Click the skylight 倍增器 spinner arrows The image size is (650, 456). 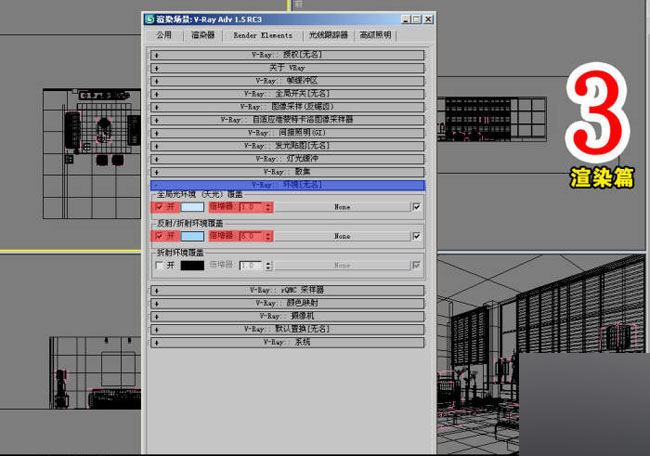coord(268,207)
